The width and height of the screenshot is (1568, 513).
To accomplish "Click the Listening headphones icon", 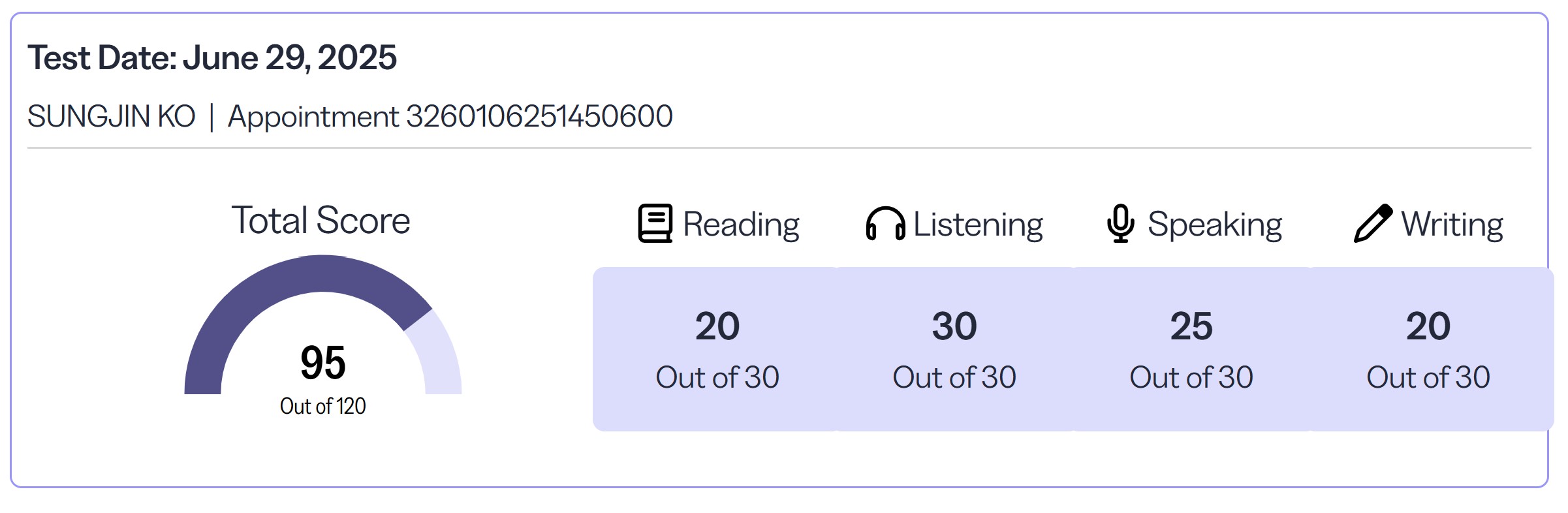I will [x=885, y=224].
